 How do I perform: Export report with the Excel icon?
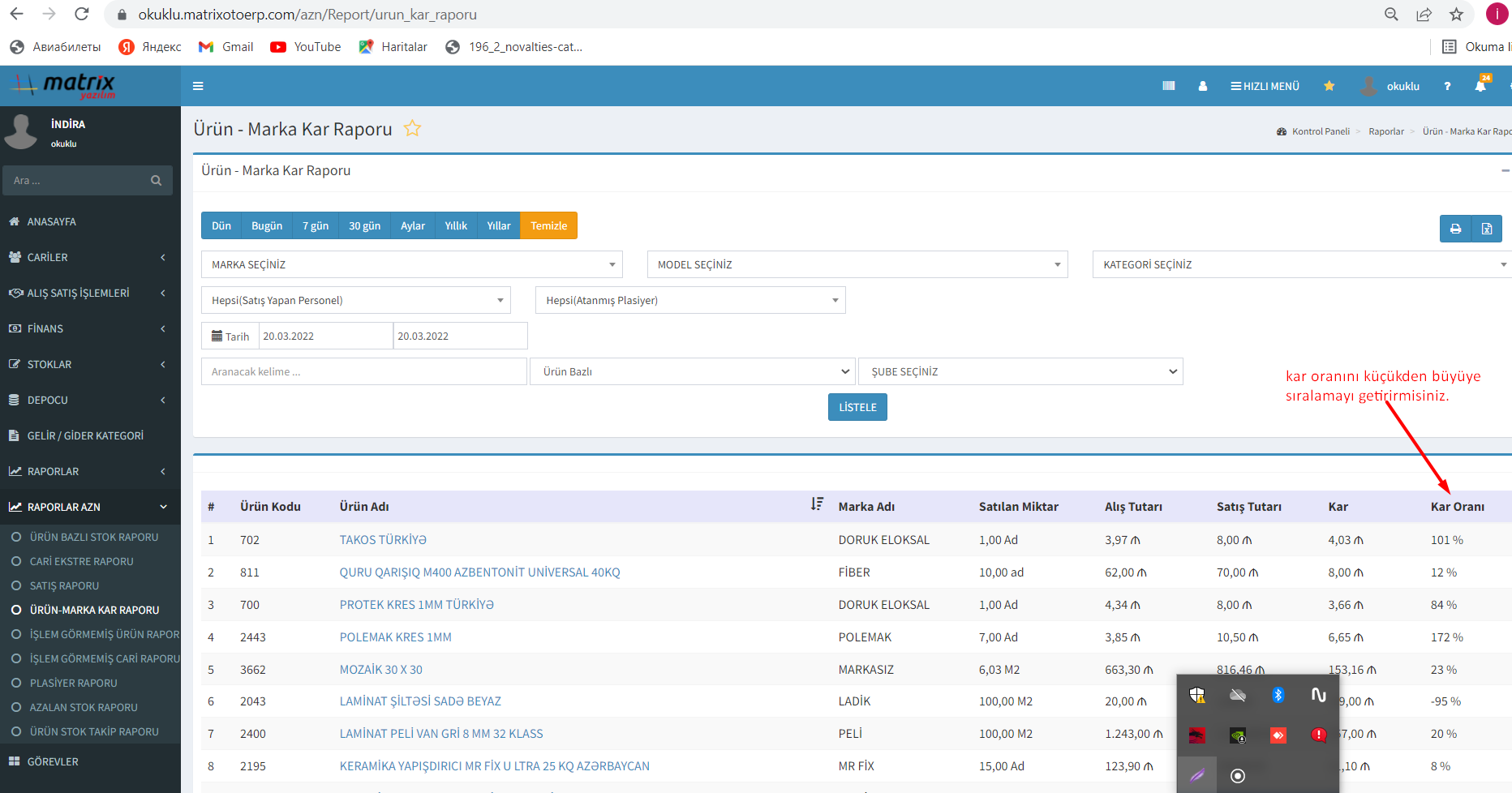pyautogui.click(x=1486, y=229)
